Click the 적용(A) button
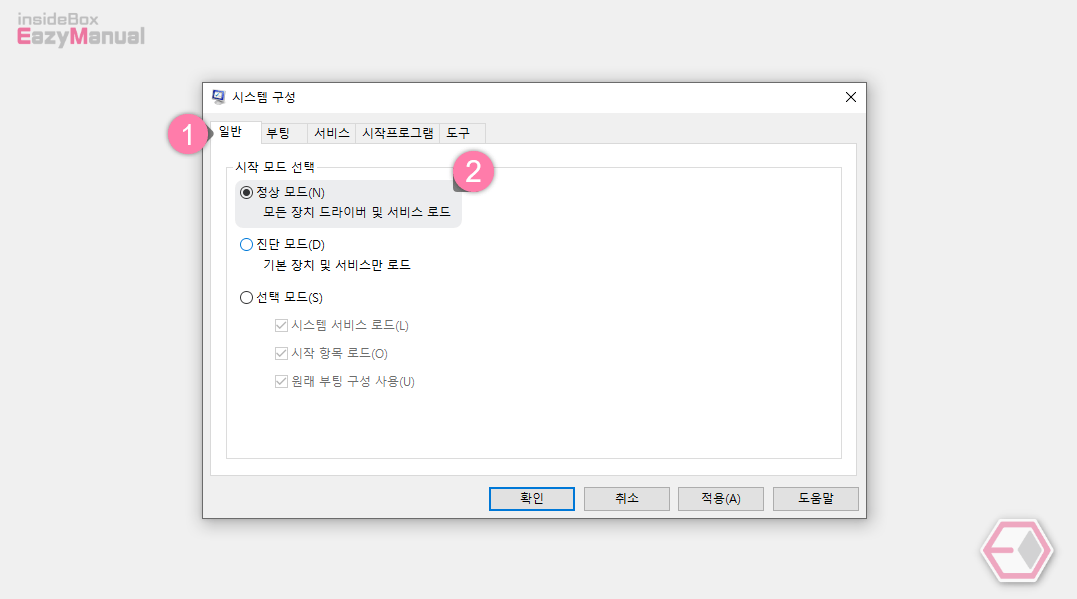The width and height of the screenshot is (1077, 599). pyautogui.click(x=721, y=499)
